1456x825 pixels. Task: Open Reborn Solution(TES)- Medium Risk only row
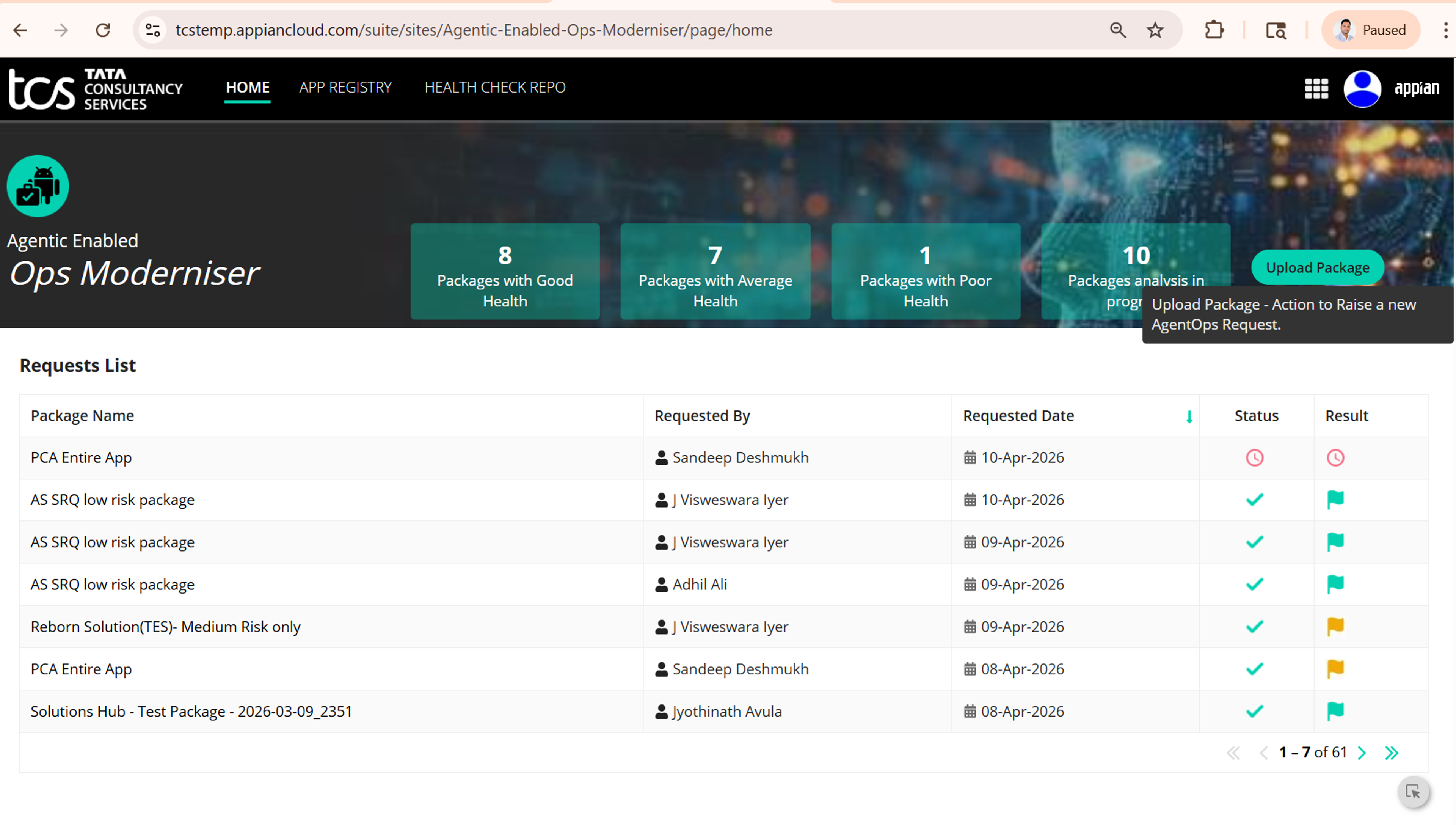[724, 626]
